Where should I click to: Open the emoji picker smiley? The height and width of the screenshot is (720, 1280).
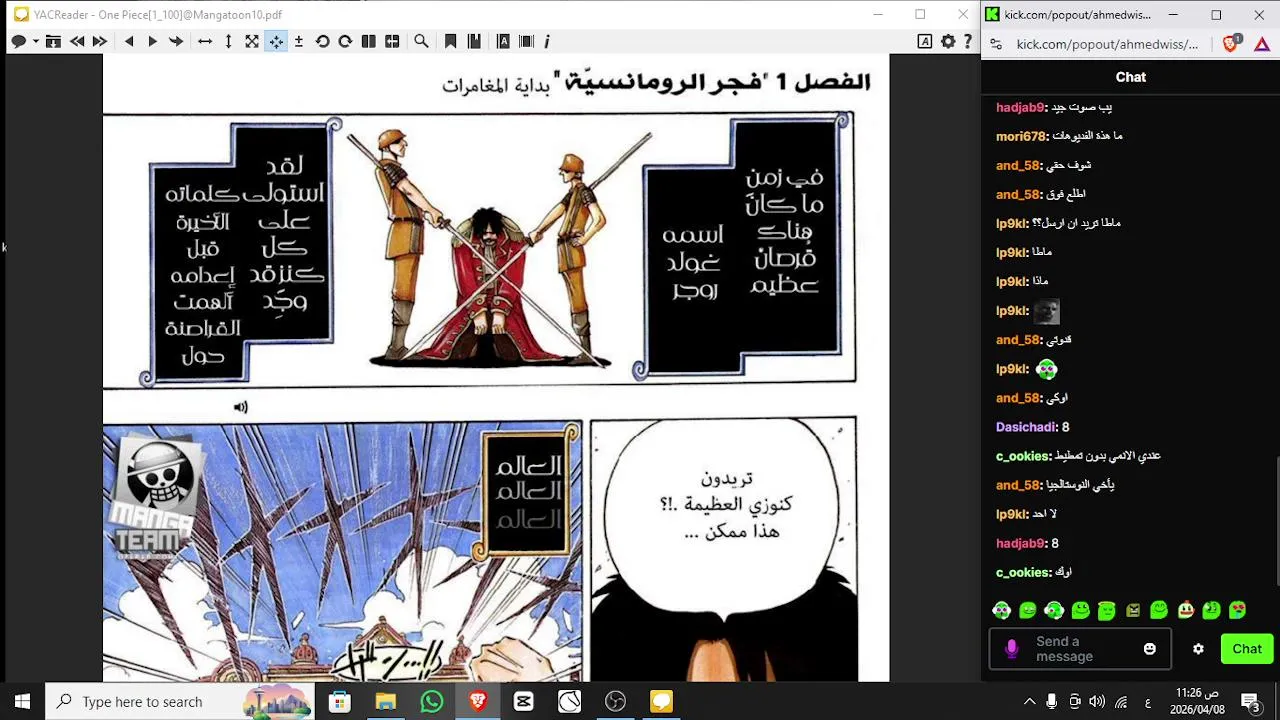1150,649
